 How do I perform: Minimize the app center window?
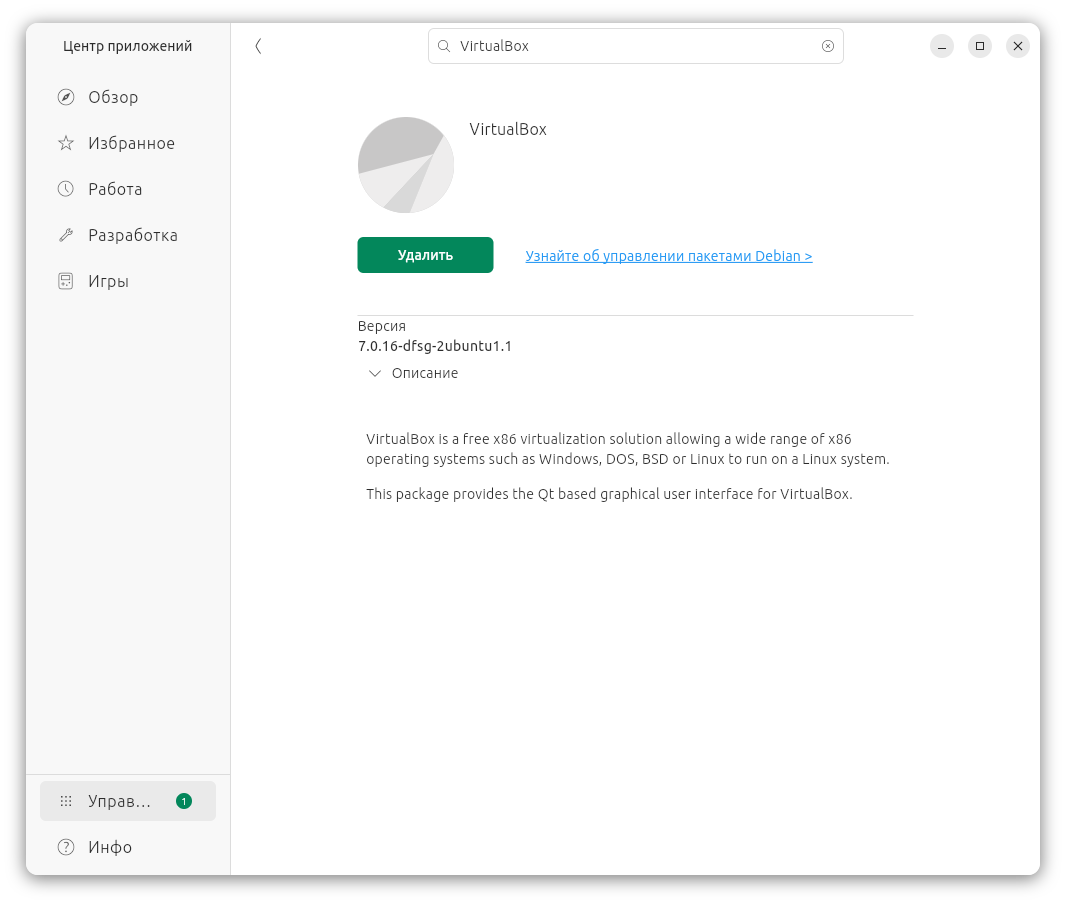click(x=942, y=46)
